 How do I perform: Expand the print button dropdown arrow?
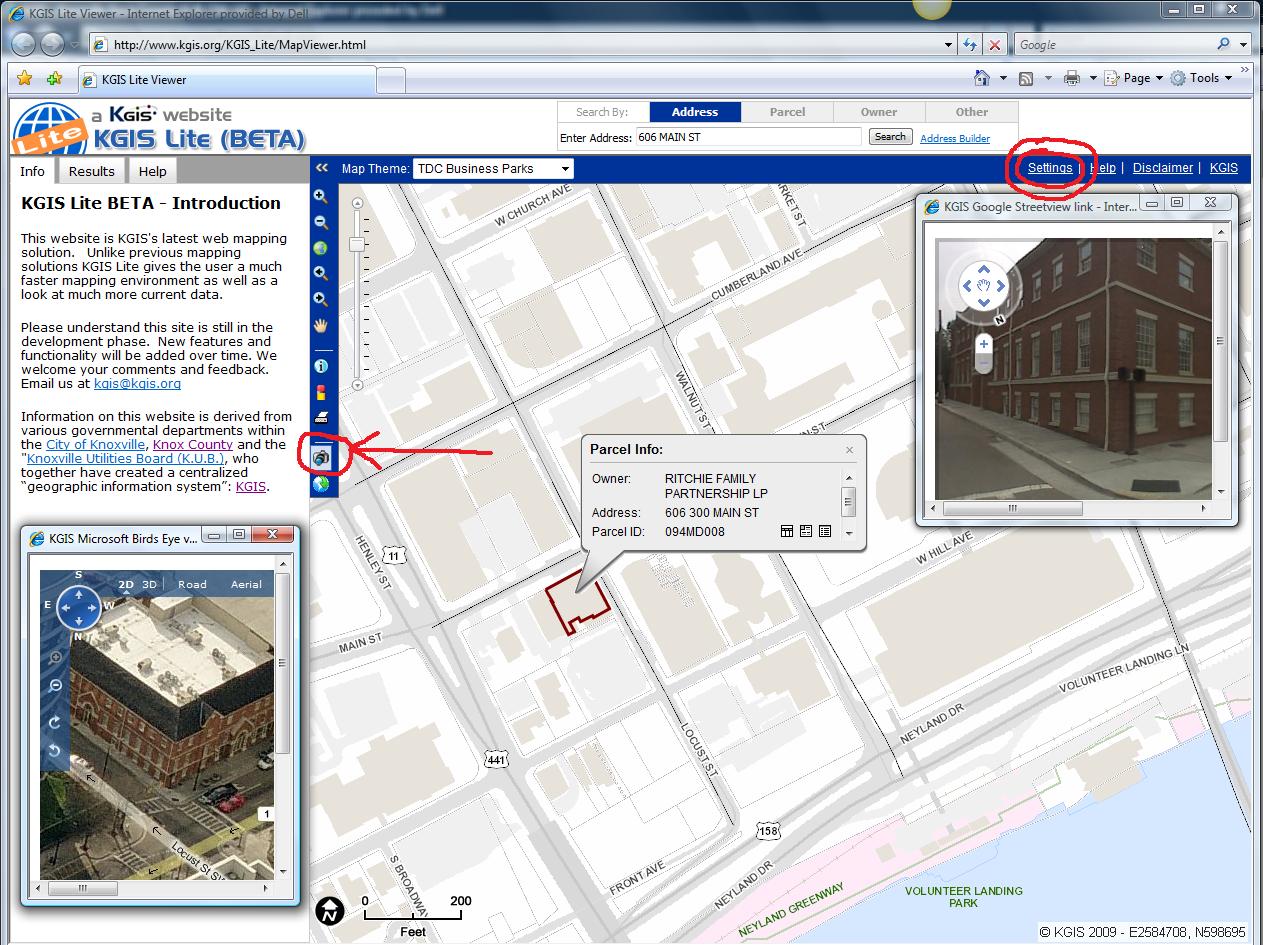[x=1092, y=78]
